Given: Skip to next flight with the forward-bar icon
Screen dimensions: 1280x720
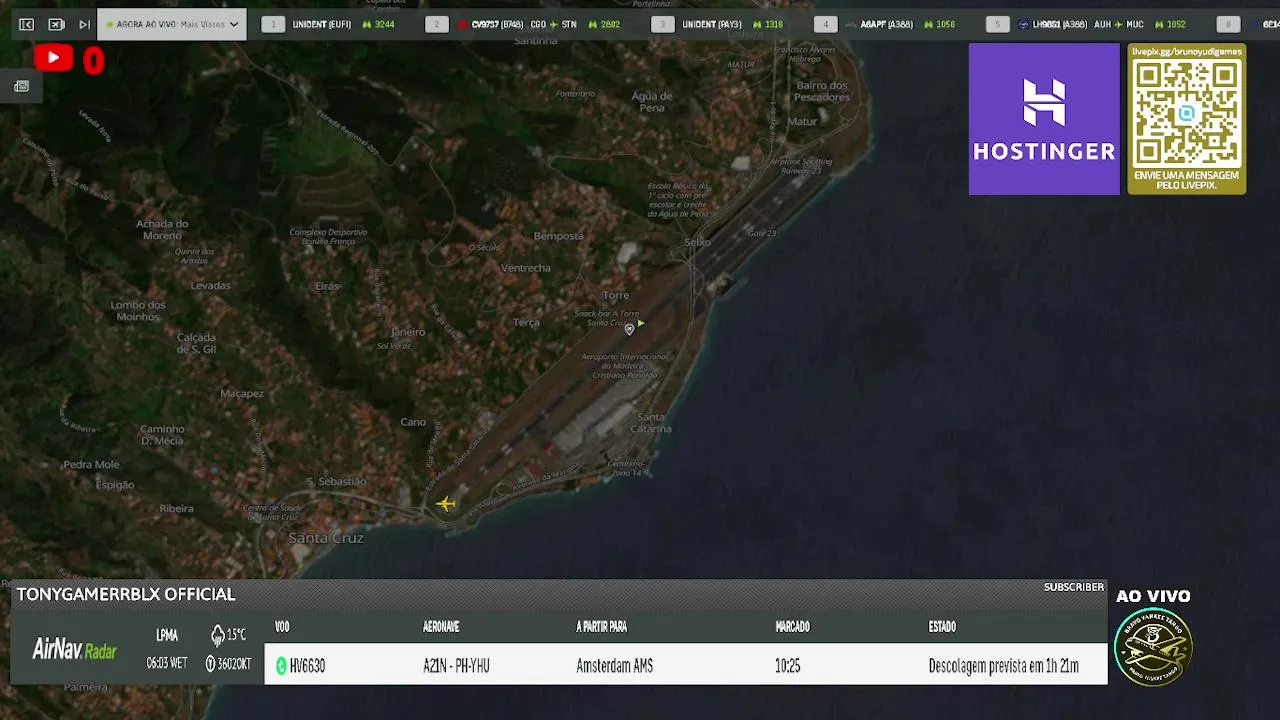Looking at the screenshot, I should tap(85, 24).
